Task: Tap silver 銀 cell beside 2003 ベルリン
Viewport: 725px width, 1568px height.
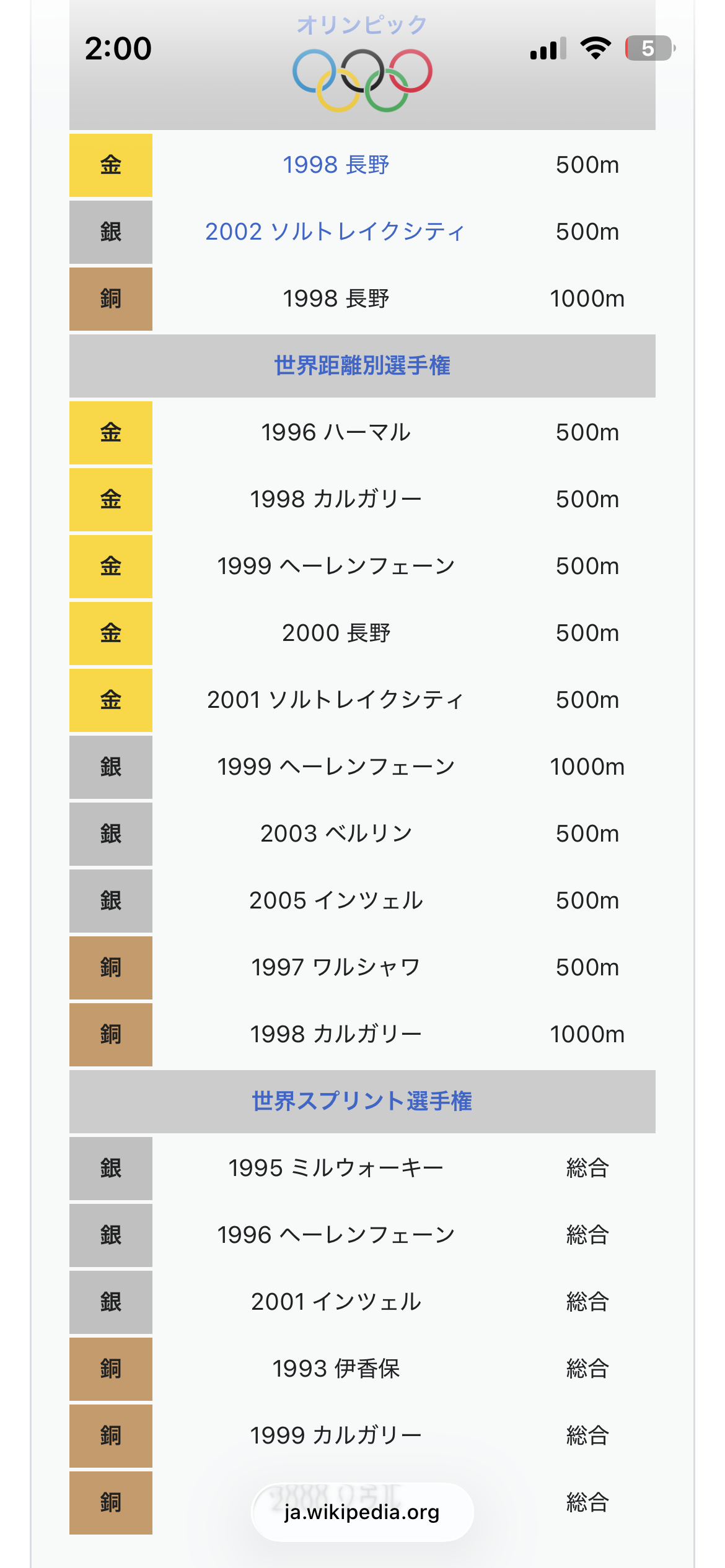Action: pyautogui.click(x=111, y=834)
